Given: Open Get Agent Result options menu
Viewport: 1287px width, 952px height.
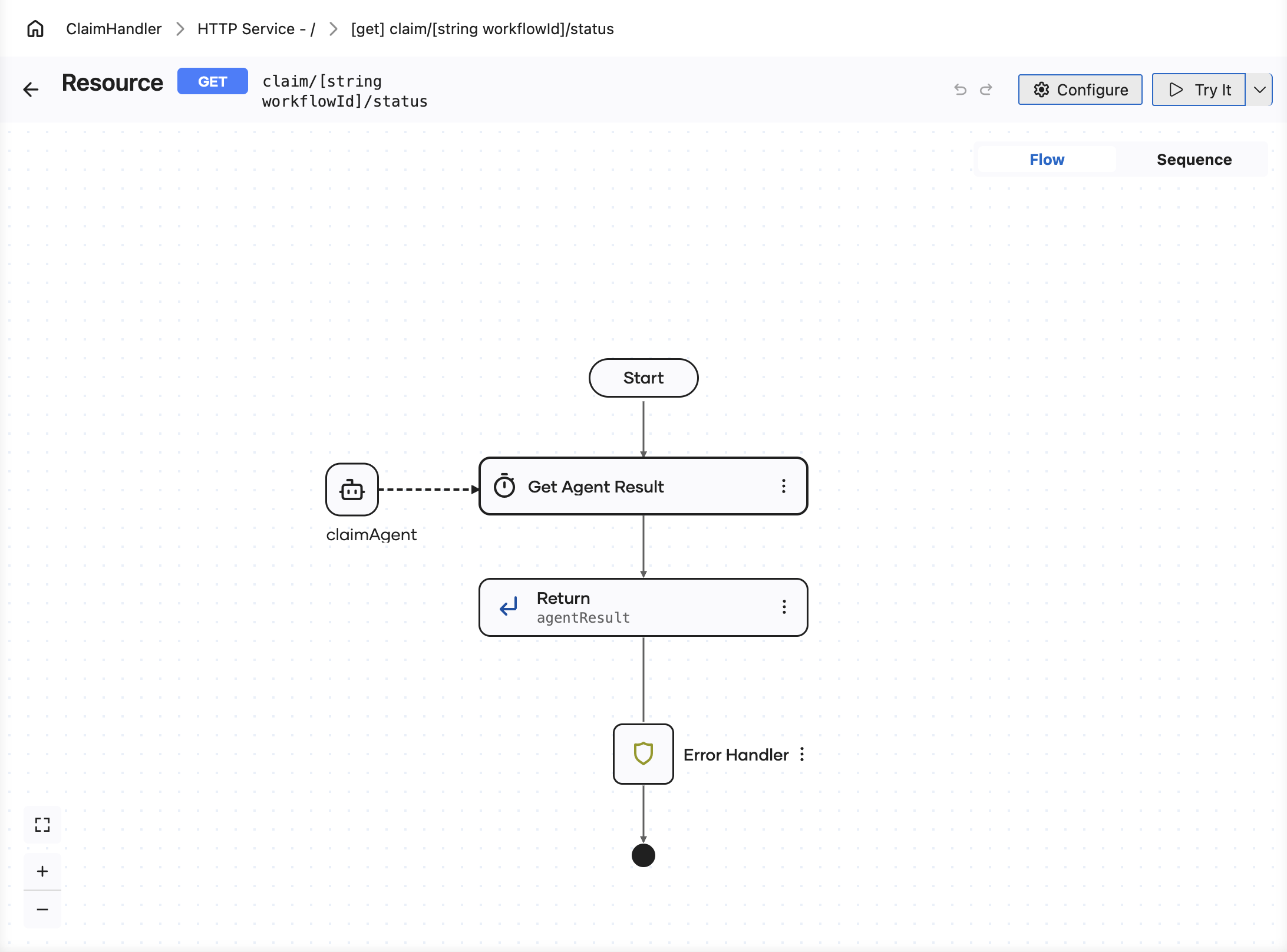Looking at the screenshot, I should pos(784,486).
